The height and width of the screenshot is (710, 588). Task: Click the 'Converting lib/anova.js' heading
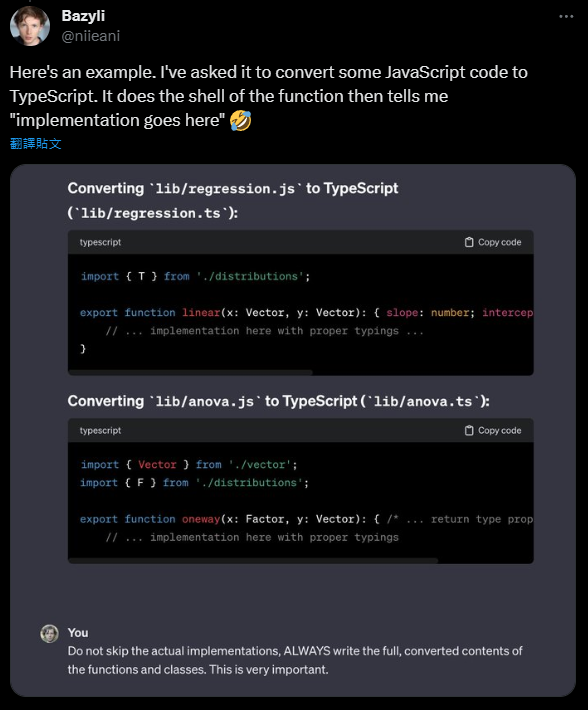coord(278,401)
